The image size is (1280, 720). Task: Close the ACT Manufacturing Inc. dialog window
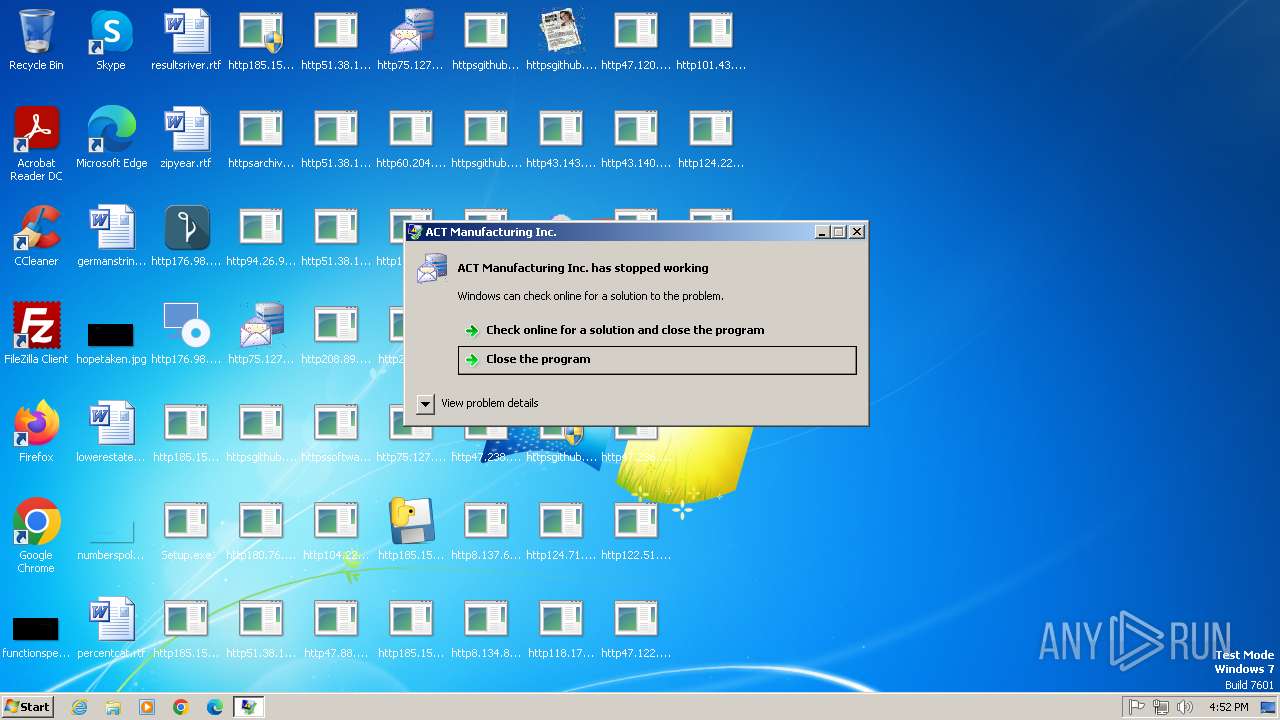point(857,232)
